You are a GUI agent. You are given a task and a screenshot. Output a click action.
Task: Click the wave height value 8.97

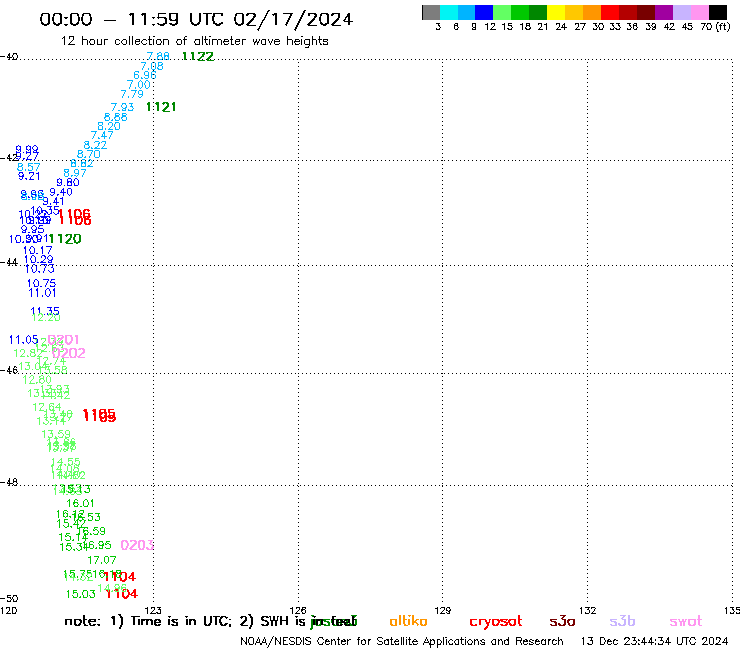(75, 173)
